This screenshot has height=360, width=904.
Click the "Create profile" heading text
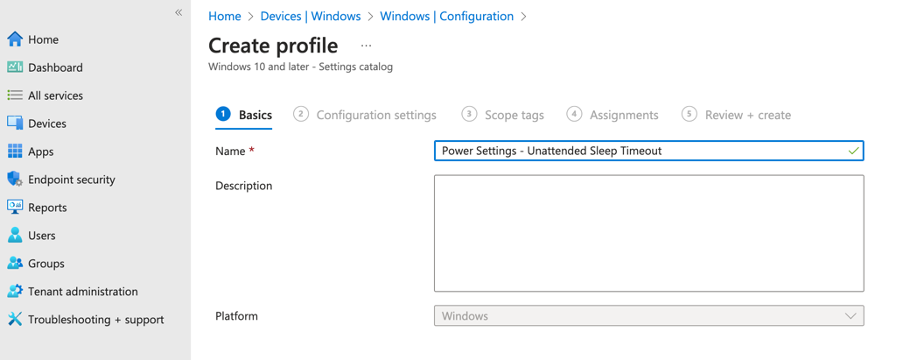273,46
